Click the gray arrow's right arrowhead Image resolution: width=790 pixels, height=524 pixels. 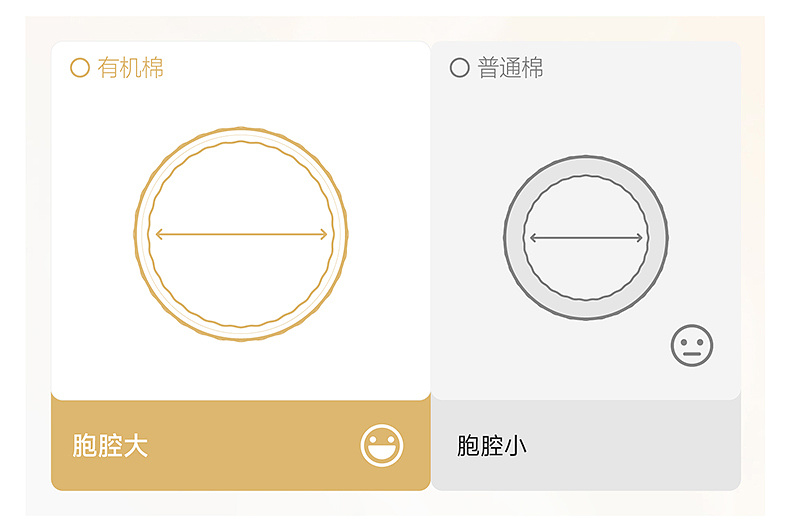[x=639, y=238]
